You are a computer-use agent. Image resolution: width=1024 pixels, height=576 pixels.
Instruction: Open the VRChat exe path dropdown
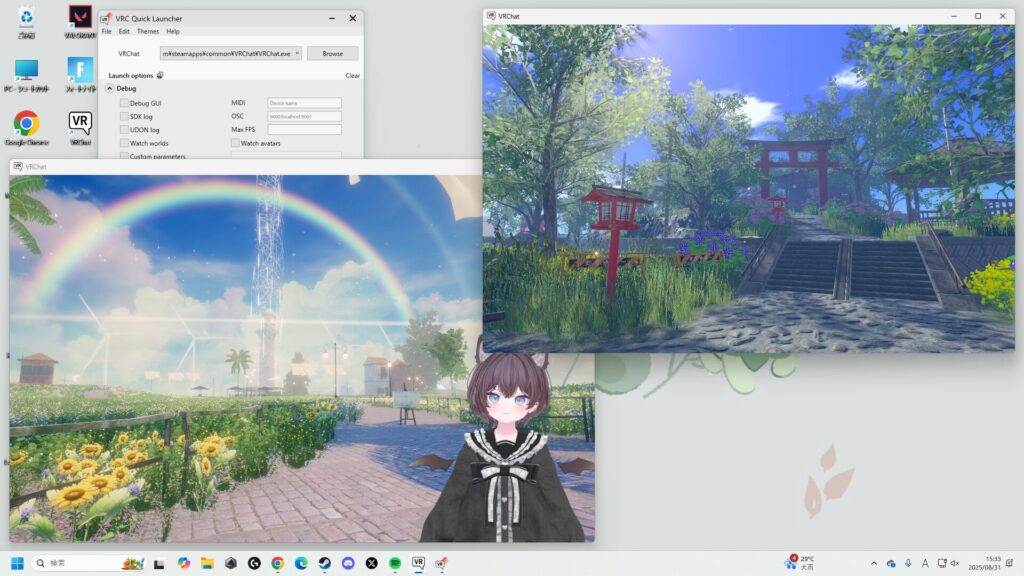[297, 53]
